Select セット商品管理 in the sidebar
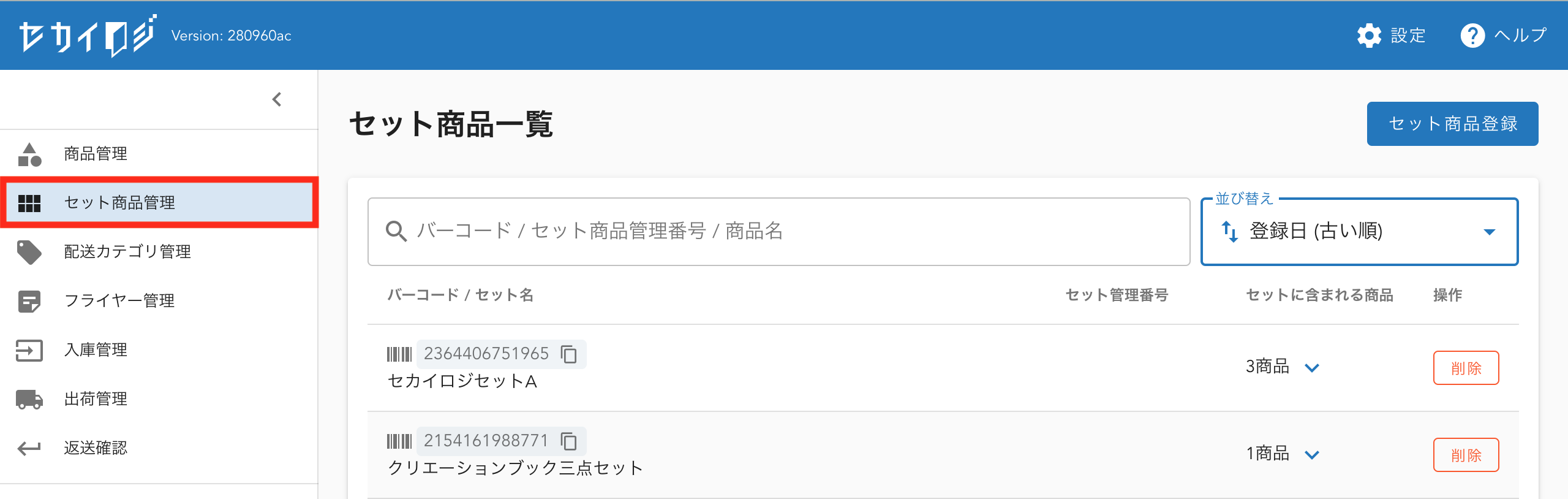Screen dimensions: 1568x499 (x=119, y=202)
